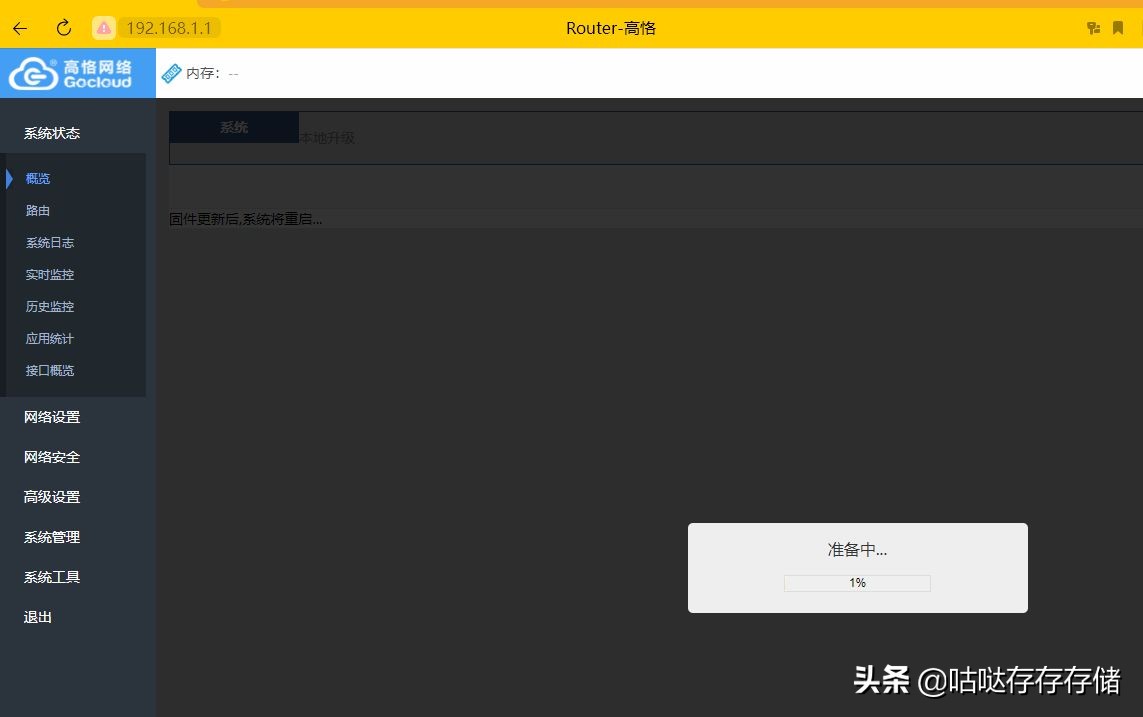Viewport: 1143px width, 717px height.
Task: Expand the 网络设置 section
Action: 51,417
